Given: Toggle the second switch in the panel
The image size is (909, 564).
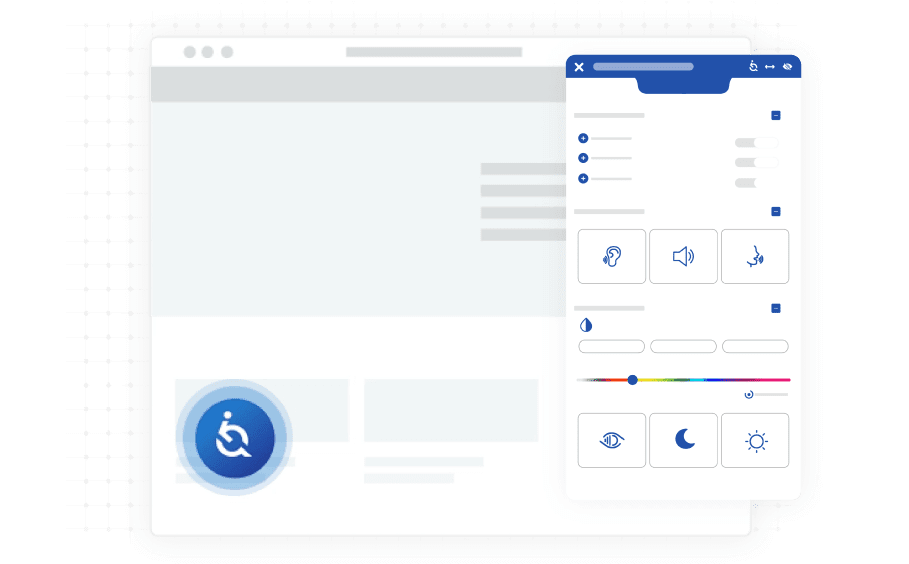Looking at the screenshot, I should 756,163.
